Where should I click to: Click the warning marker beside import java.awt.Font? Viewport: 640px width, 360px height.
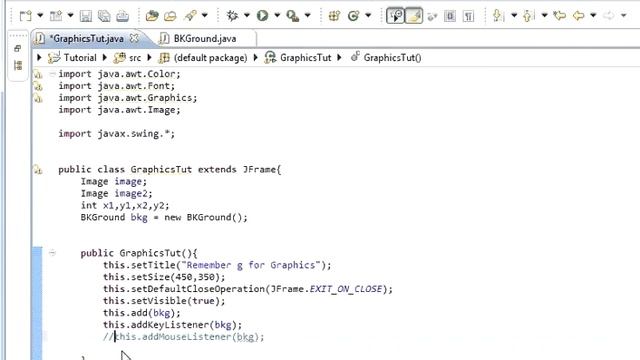38,86
